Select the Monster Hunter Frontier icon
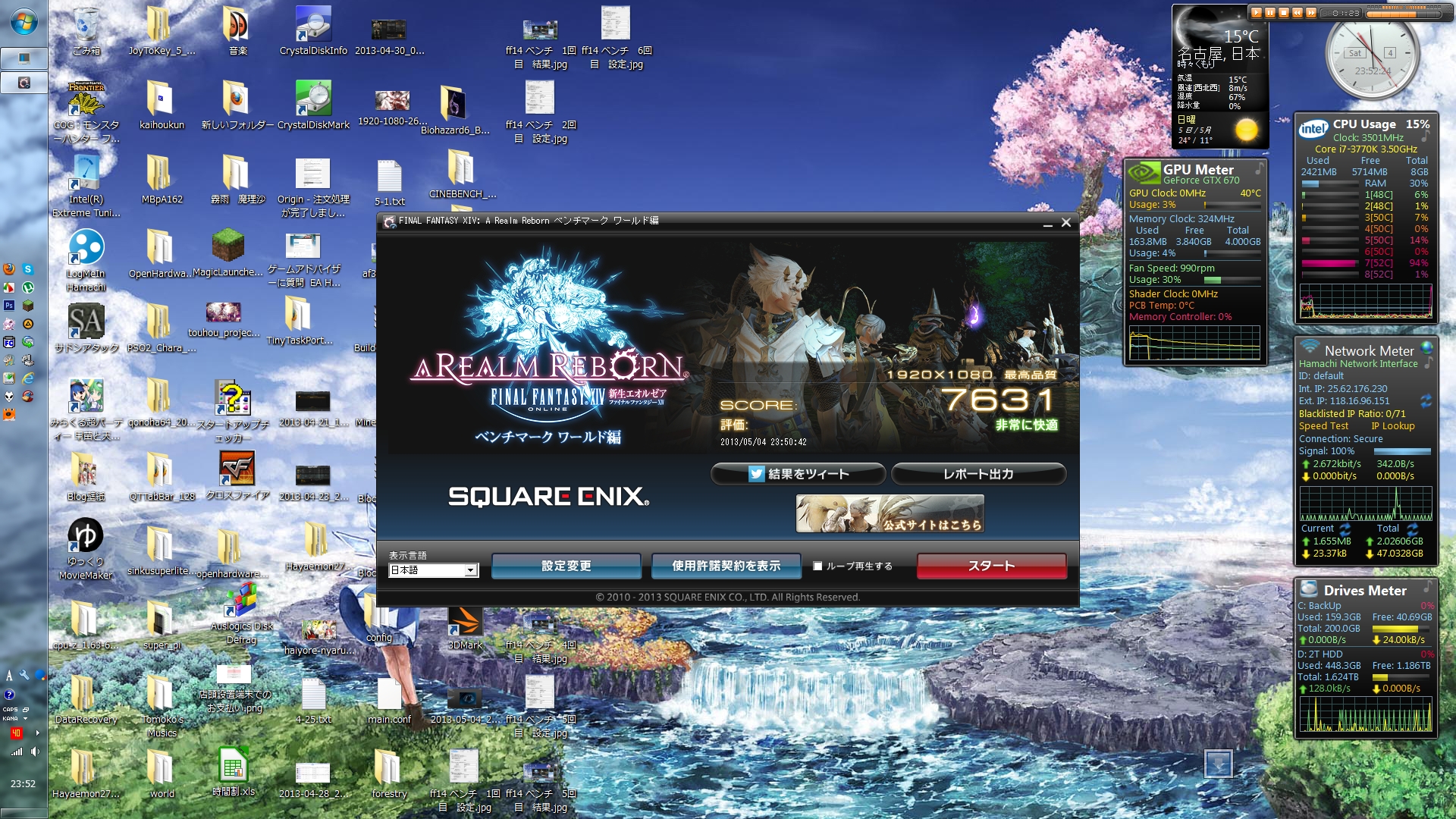Screen dimensions: 1456x819 coord(86,112)
